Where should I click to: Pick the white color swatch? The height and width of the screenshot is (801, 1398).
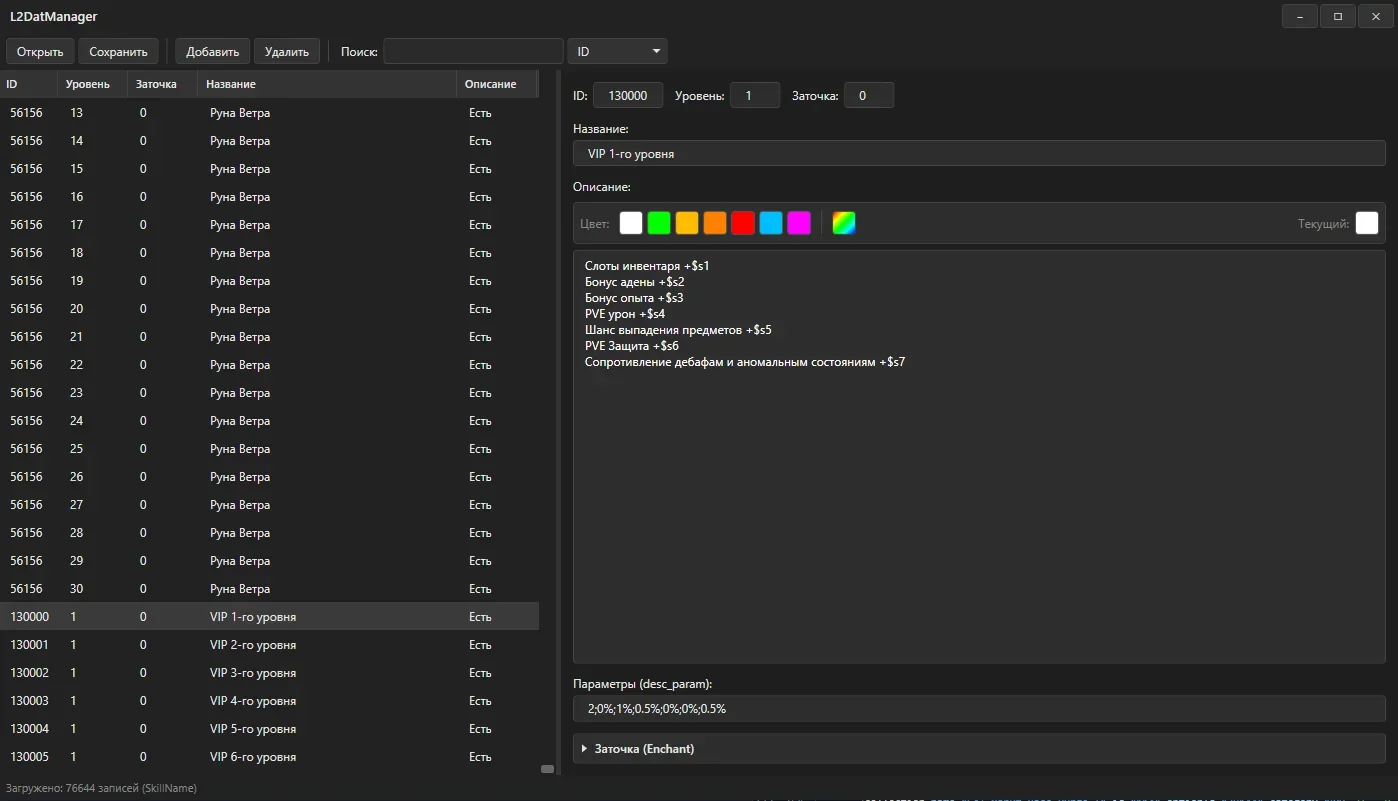click(x=631, y=223)
